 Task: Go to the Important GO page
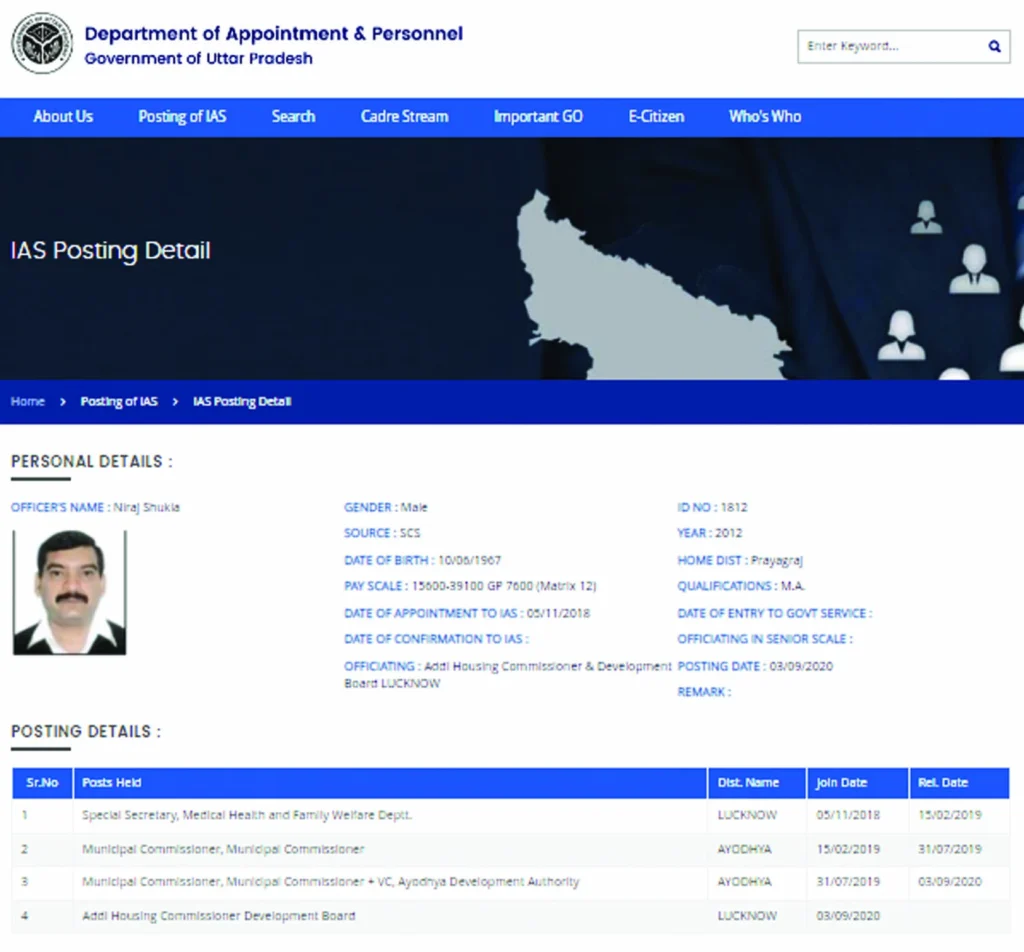click(538, 116)
